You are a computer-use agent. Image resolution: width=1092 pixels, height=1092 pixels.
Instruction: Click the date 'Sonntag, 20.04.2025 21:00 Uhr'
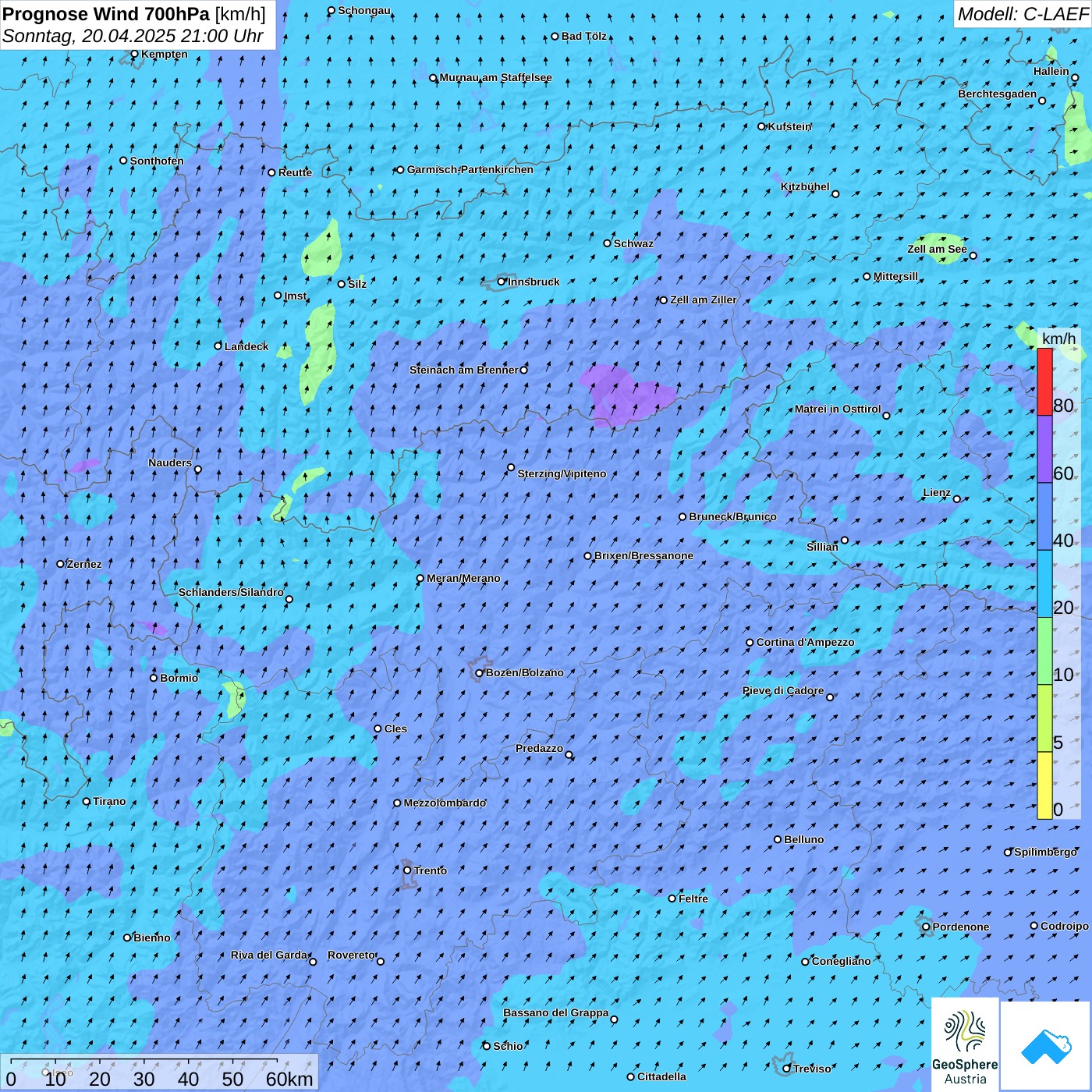coord(133,36)
